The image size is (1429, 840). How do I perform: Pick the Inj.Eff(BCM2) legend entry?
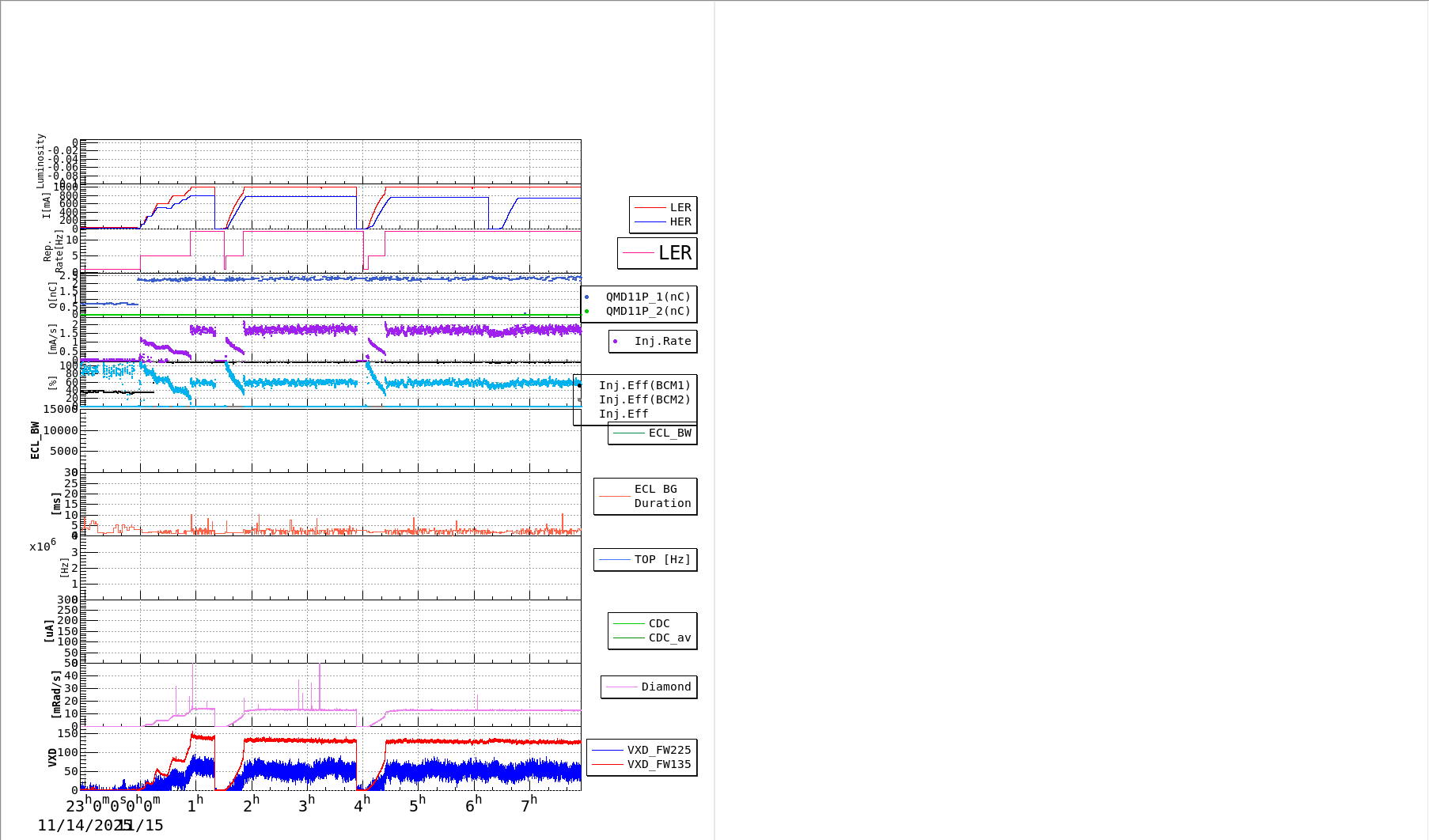(x=644, y=400)
